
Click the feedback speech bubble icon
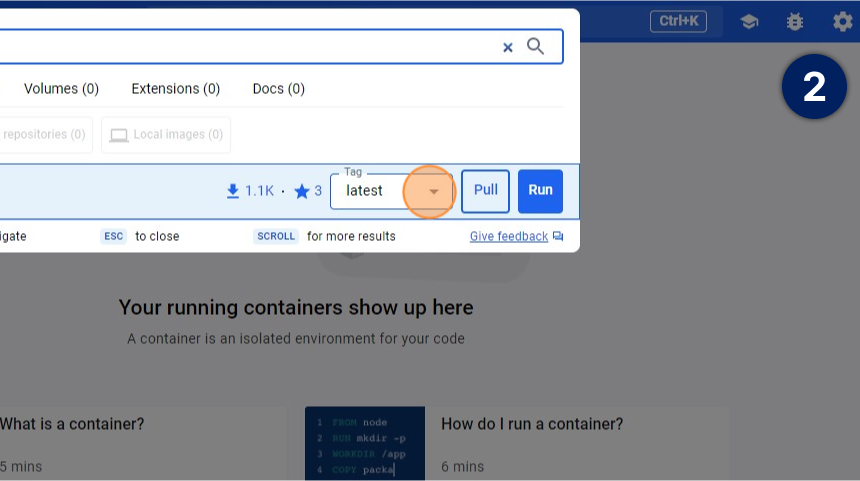[x=558, y=237]
